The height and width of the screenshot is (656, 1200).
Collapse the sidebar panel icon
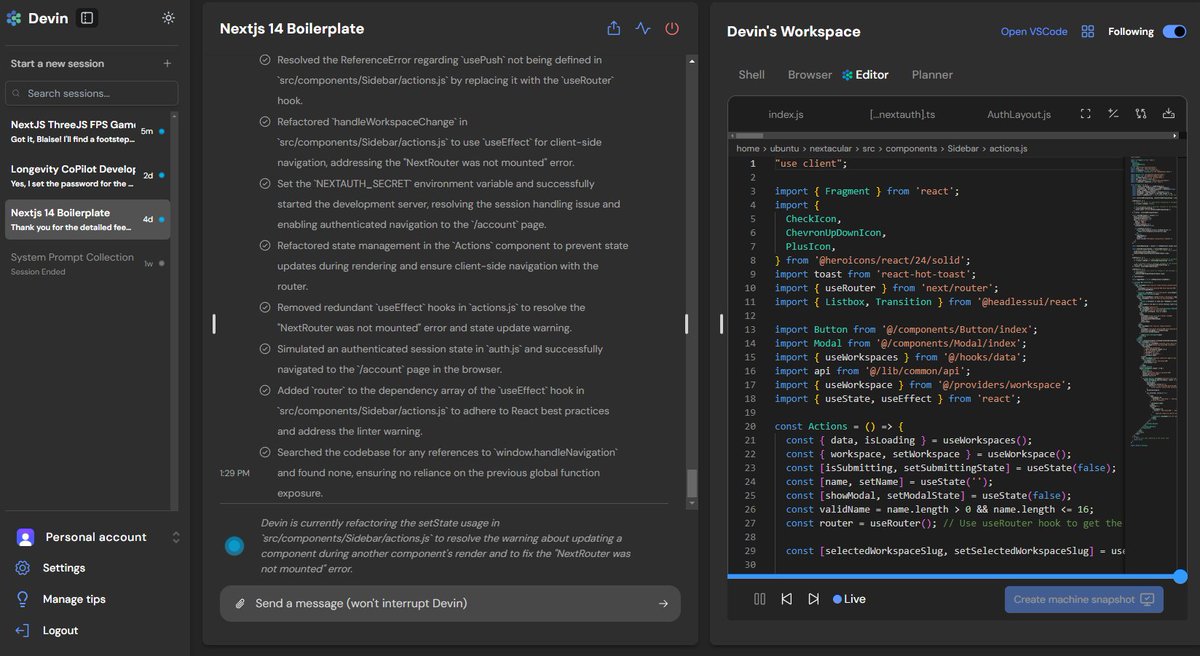[x=87, y=18]
